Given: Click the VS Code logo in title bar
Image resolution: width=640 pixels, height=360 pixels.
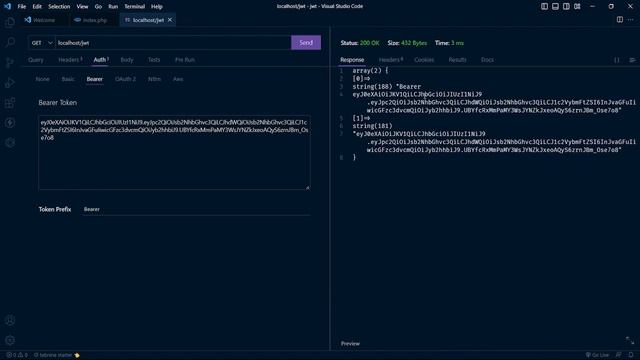Looking at the screenshot, I should click(7, 7).
